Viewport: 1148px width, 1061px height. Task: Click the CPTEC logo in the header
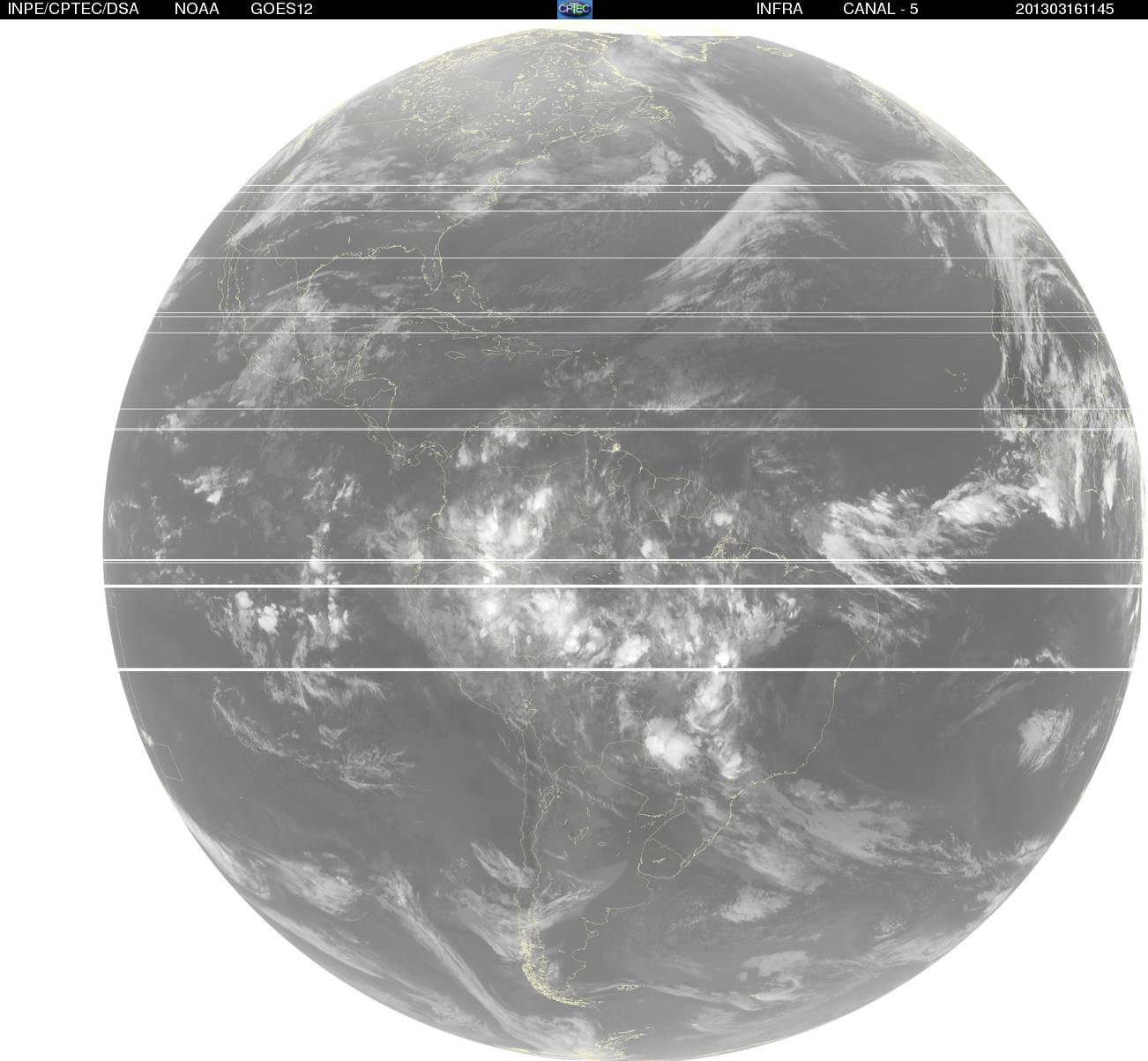click(x=575, y=9)
